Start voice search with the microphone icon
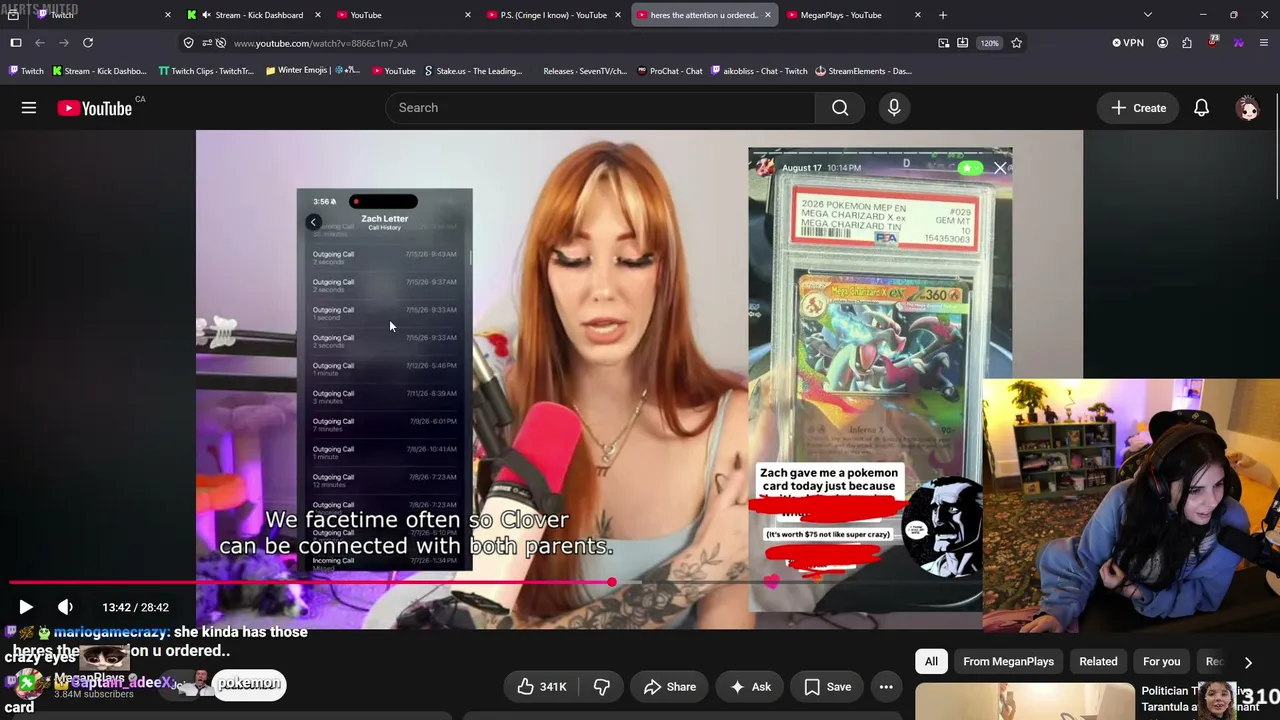Image resolution: width=1280 pixels, height=720 pixels. 894,108
